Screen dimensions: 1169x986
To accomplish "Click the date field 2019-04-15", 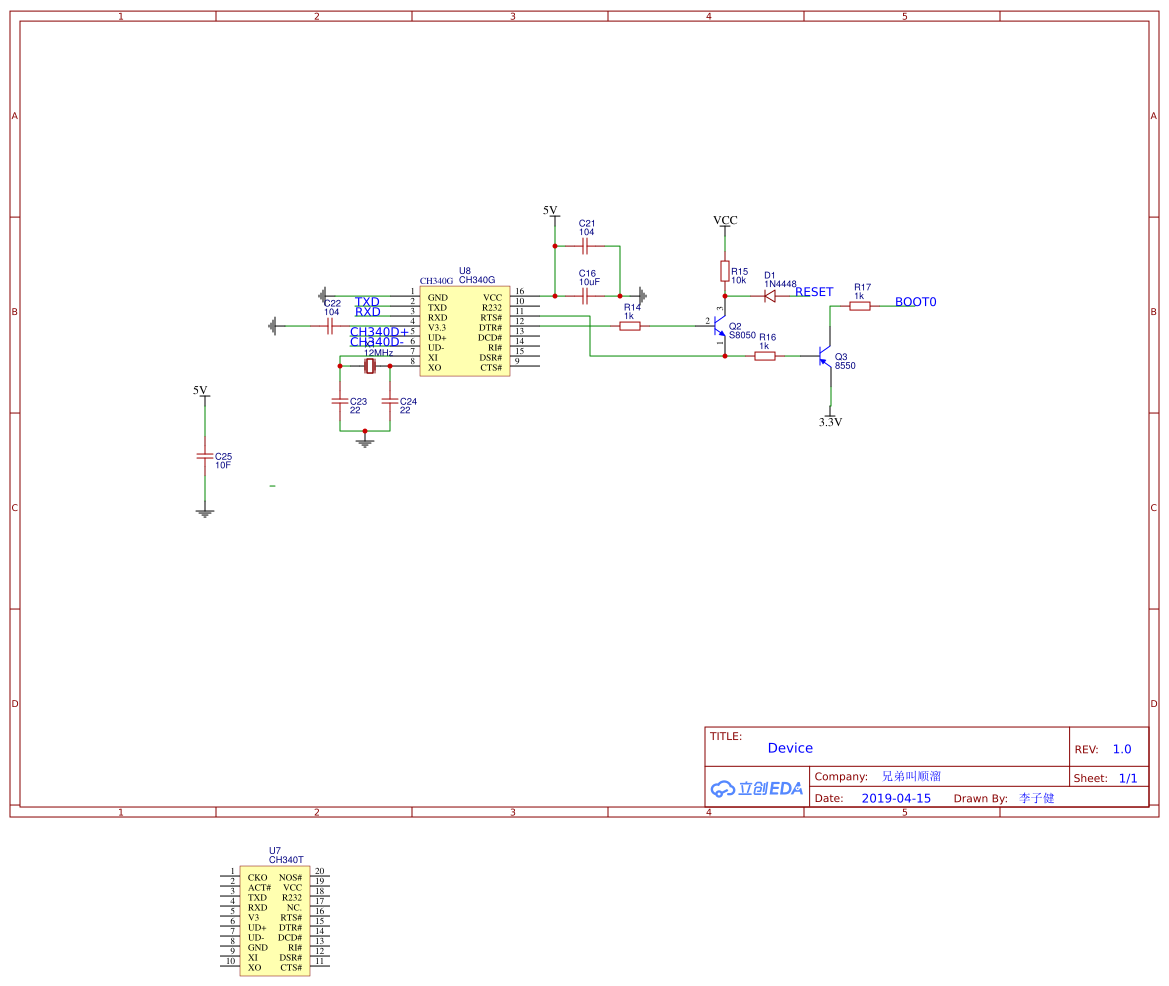I will tap(896, 798).
